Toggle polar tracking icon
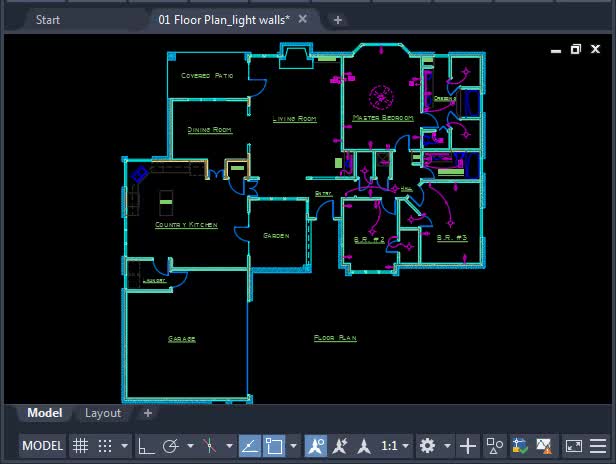Screen dimensions: 616x464 (x=170, y=446)
